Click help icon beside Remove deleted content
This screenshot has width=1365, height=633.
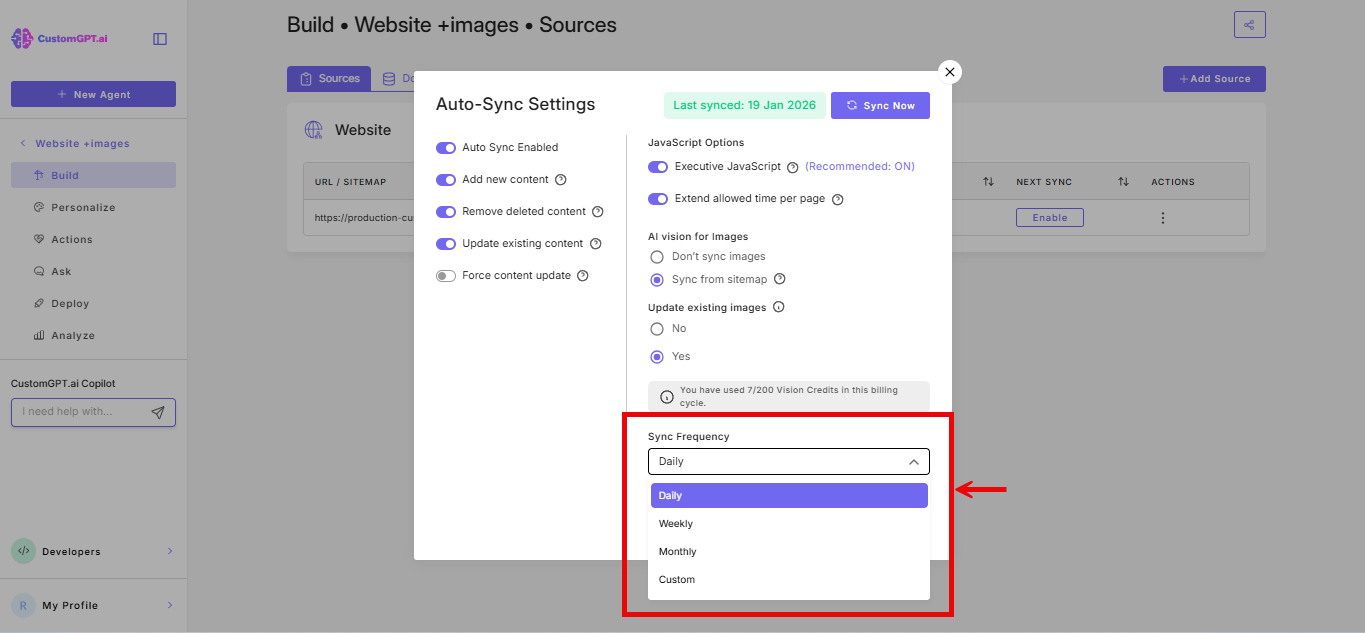(x=598, y=212)
